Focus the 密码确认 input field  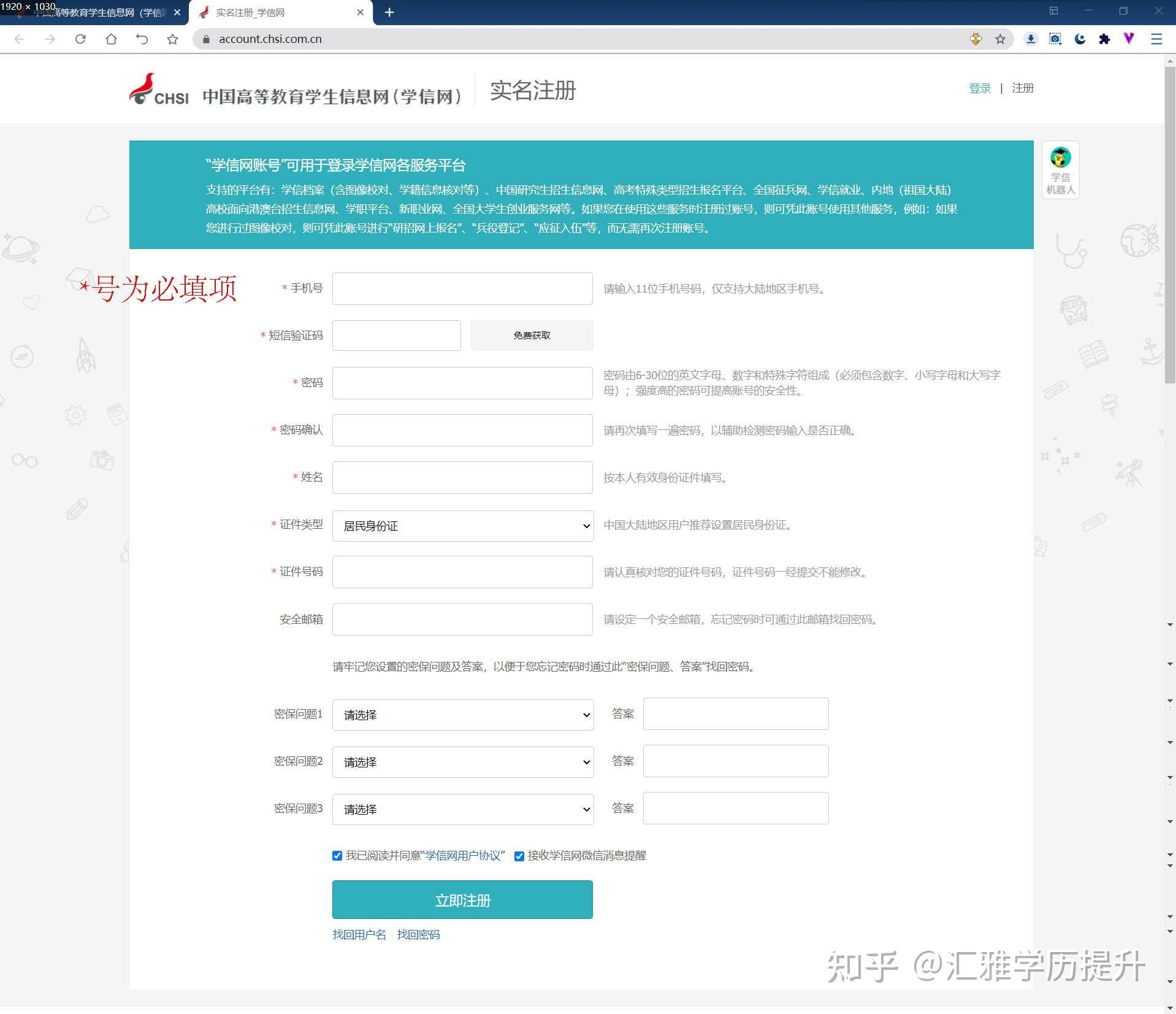pyautogui.click(x=462, y=430)
